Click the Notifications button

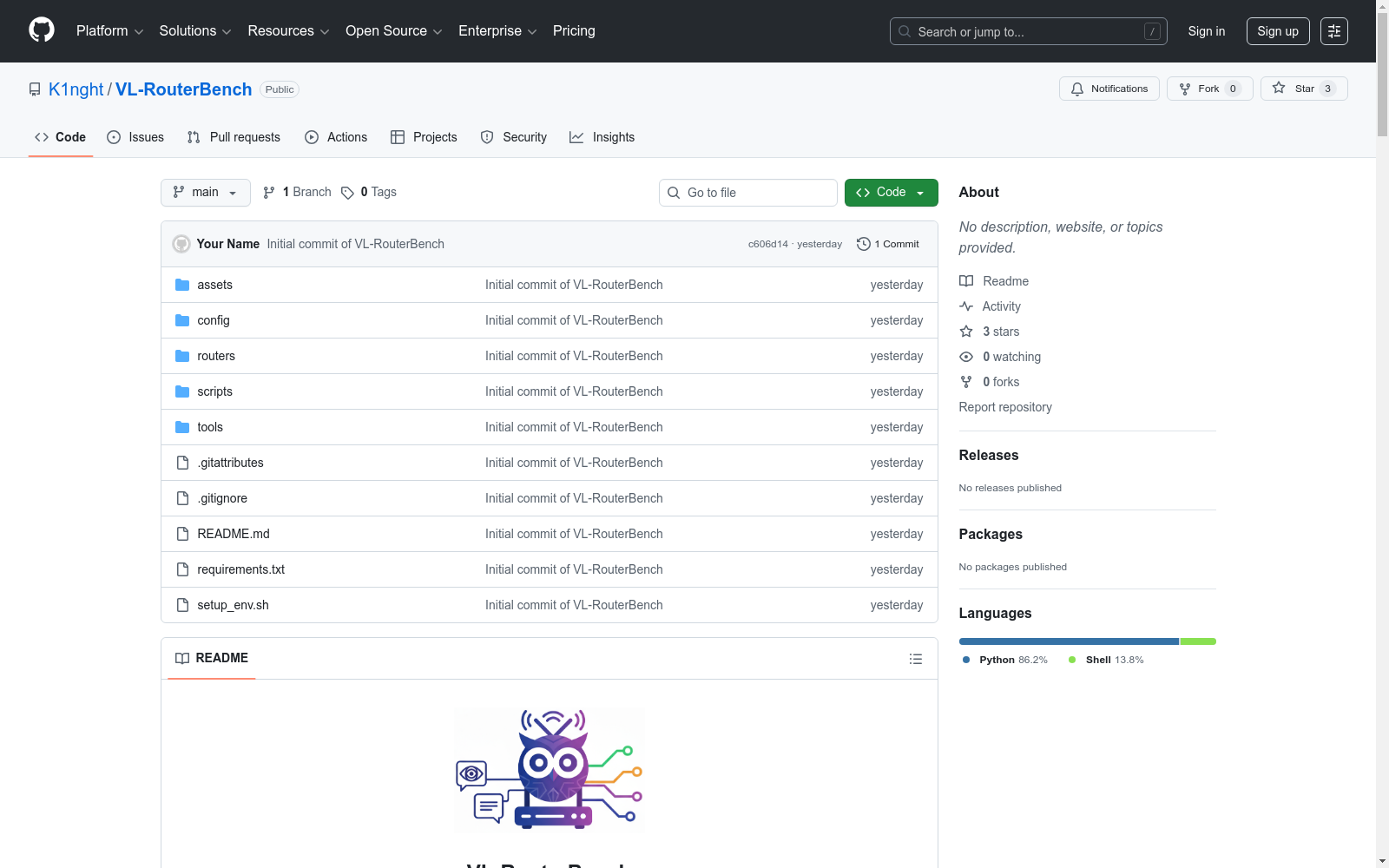(1109, 89)
